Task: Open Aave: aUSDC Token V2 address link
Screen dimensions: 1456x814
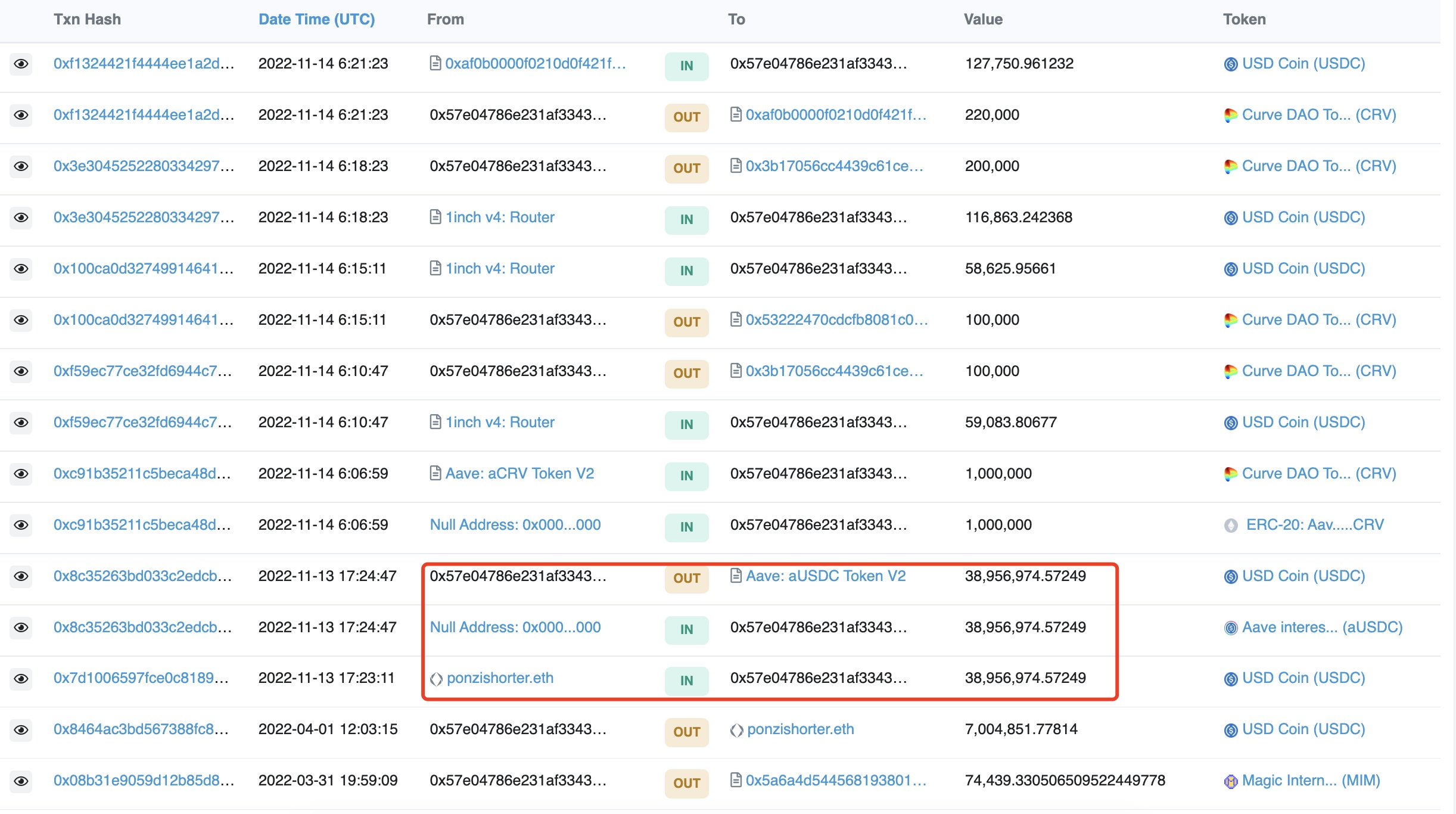Action: click(826, 576)
